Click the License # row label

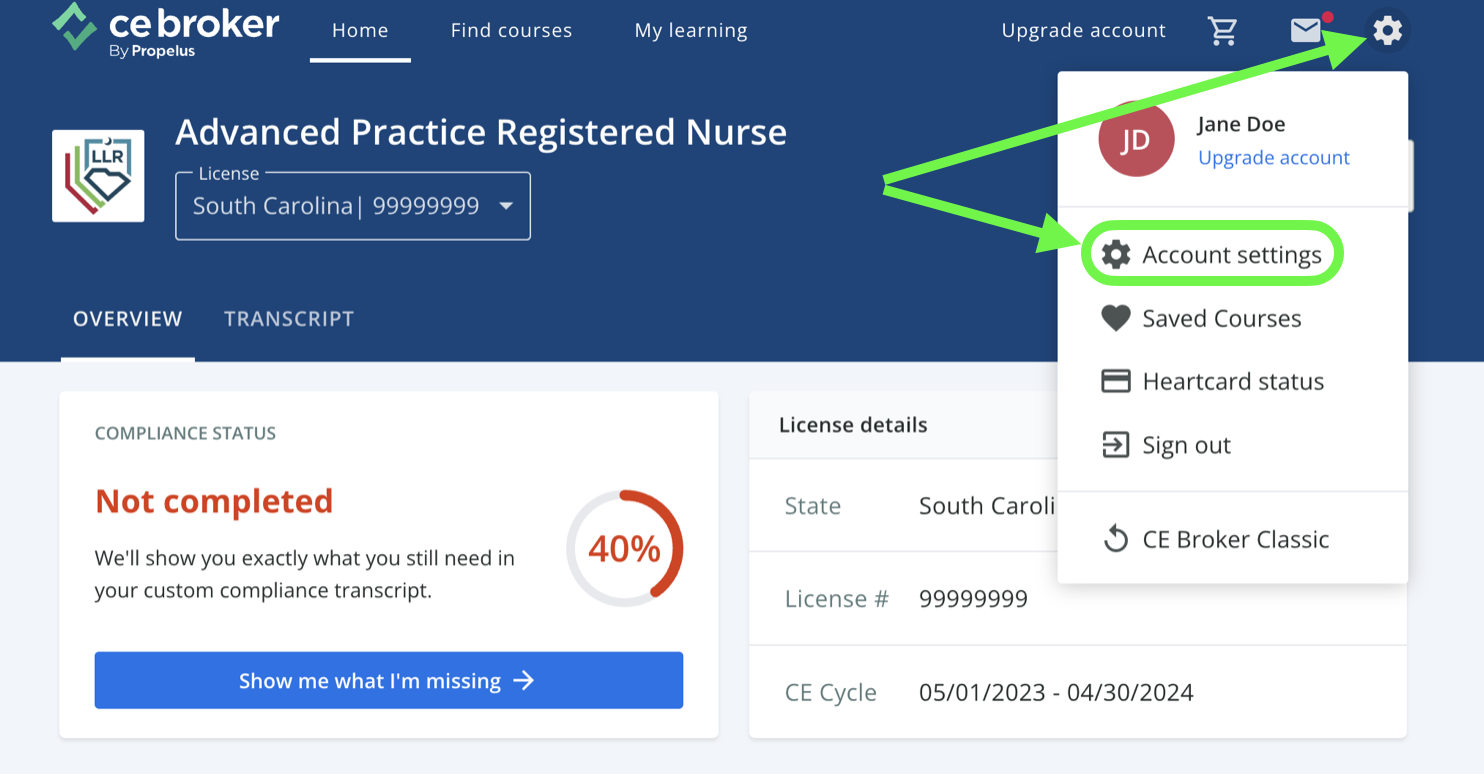(x=837, y=599)
